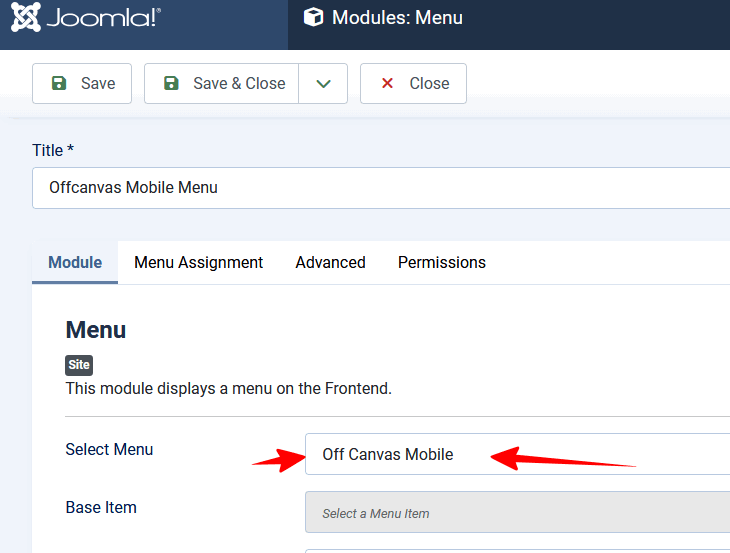Open the Base Item 'Select a Menu Item' dropdown

coord(517,512)
